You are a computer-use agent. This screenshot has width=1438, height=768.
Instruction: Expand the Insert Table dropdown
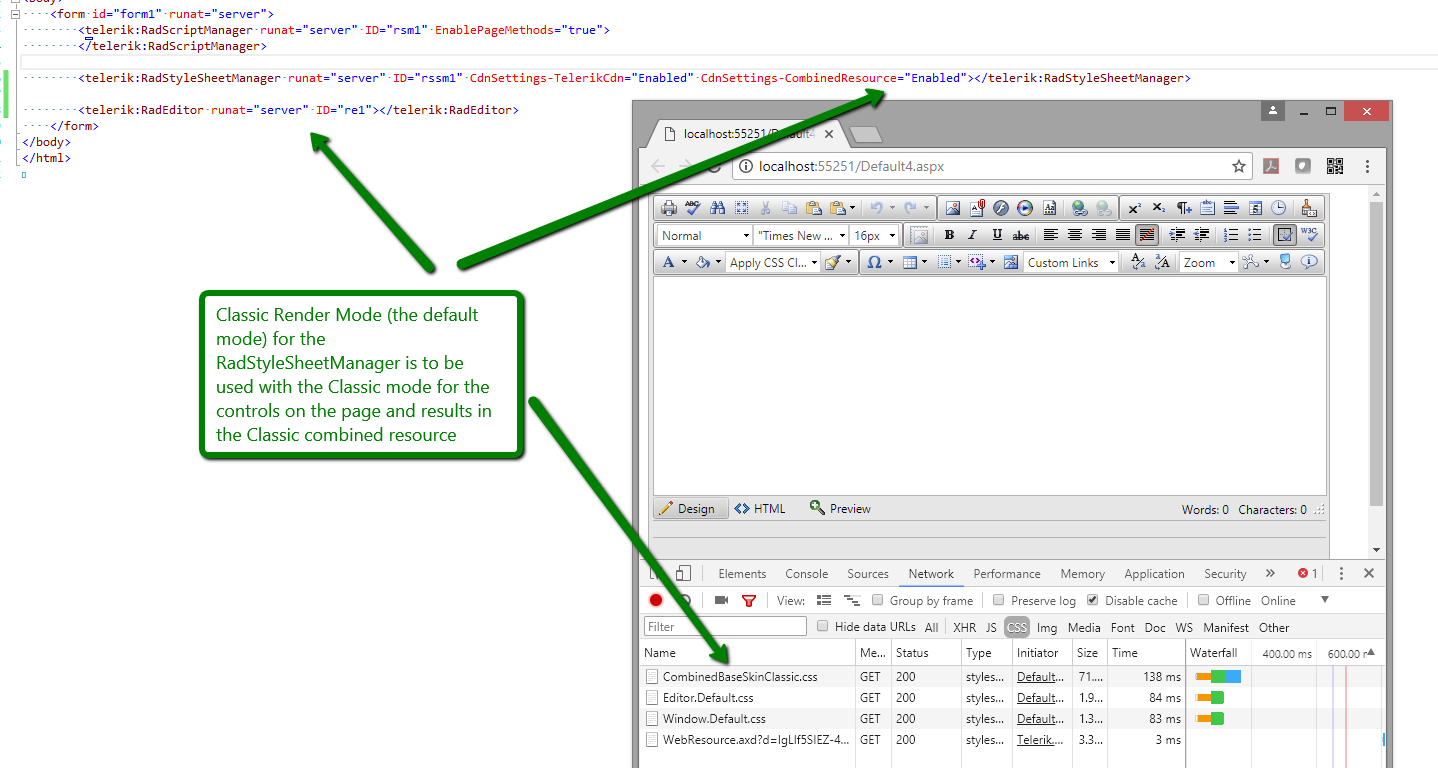(926, 262)
